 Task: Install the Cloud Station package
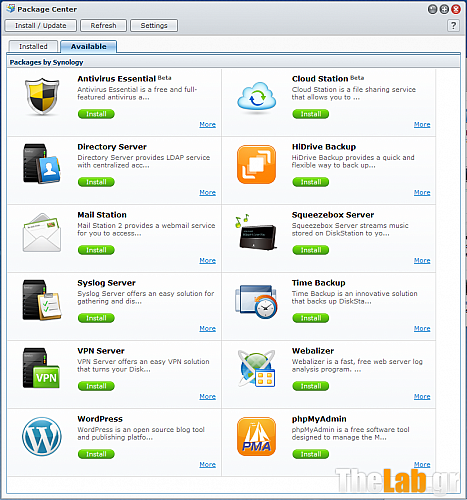click(x=311, y=114)
